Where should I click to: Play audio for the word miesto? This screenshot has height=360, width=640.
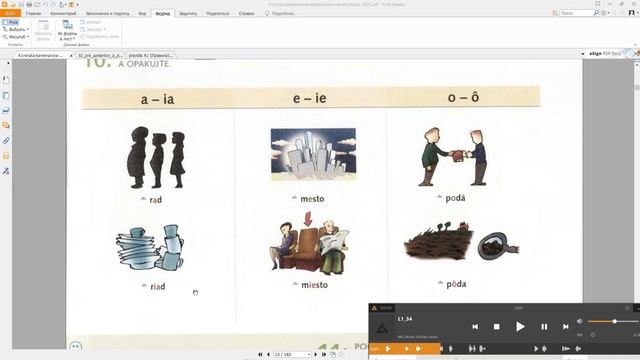tap(295, 284)
